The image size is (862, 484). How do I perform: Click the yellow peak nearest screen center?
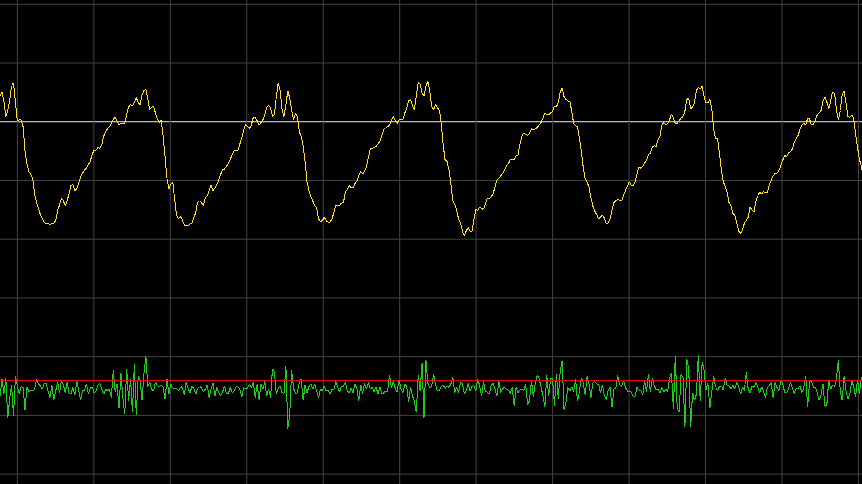(423, 85)
